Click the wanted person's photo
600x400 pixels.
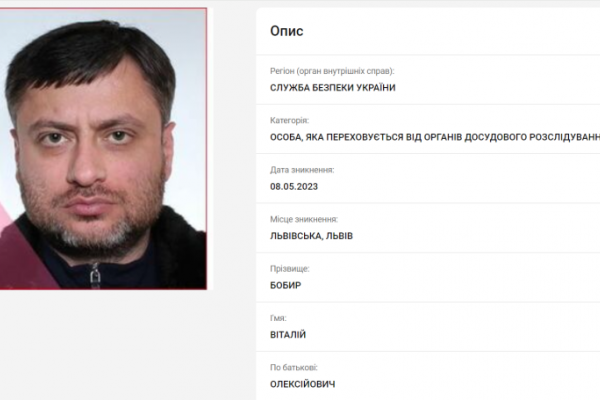pyautogui.click(x=103, y=149)
